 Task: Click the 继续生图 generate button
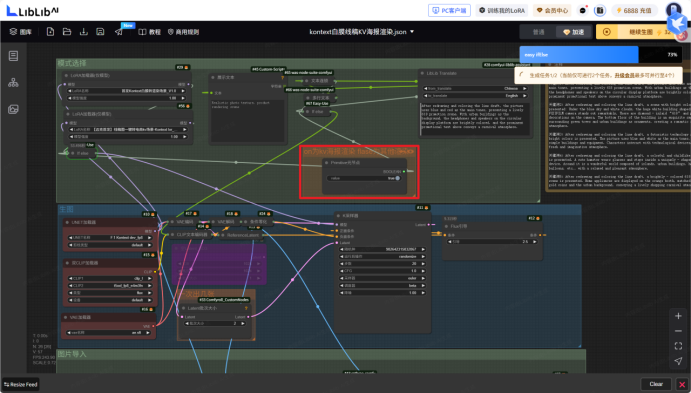[639, 32]
